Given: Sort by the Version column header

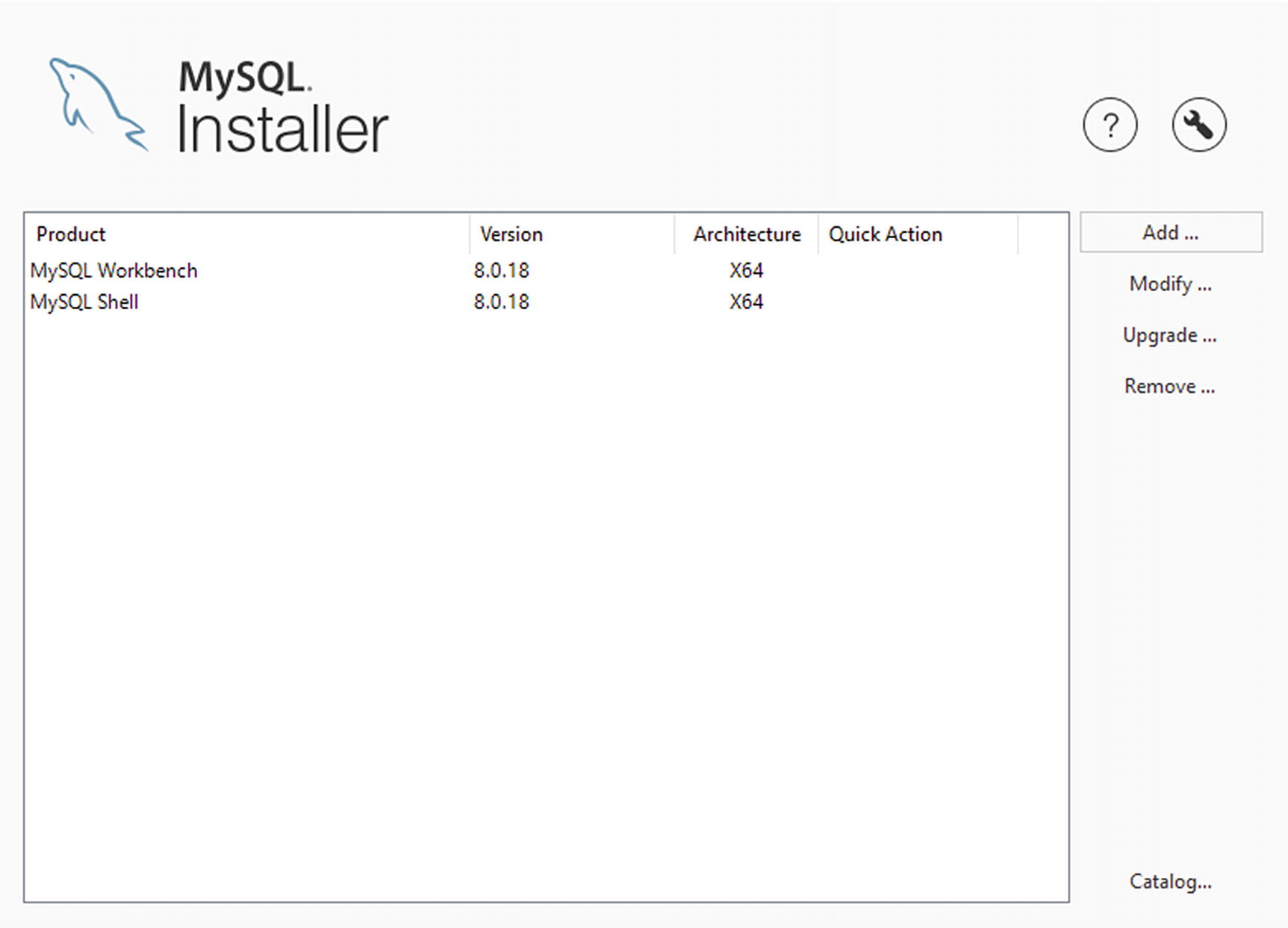Looking at the screenshot, I should pyautogui.click(x=572, y=234).
